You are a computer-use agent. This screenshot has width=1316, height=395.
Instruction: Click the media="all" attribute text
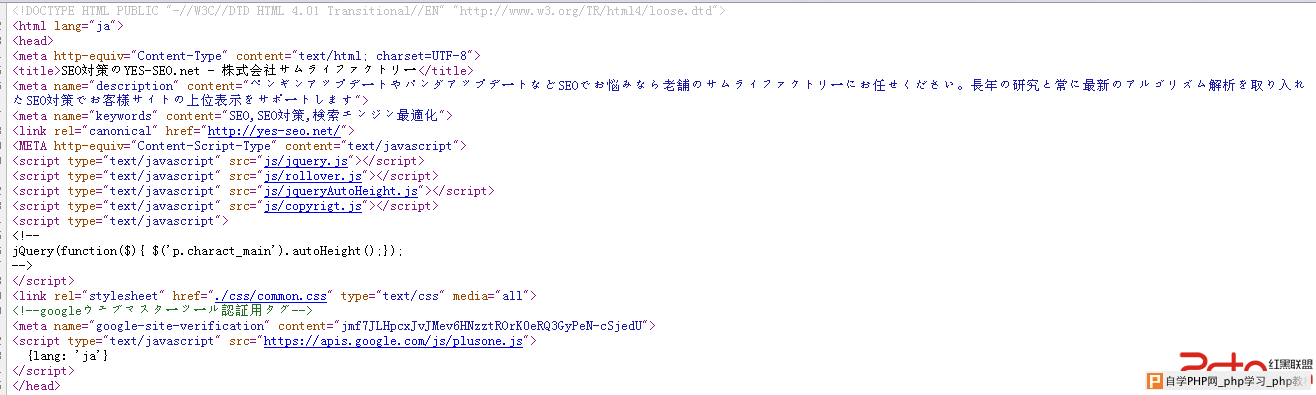[492, 296]
